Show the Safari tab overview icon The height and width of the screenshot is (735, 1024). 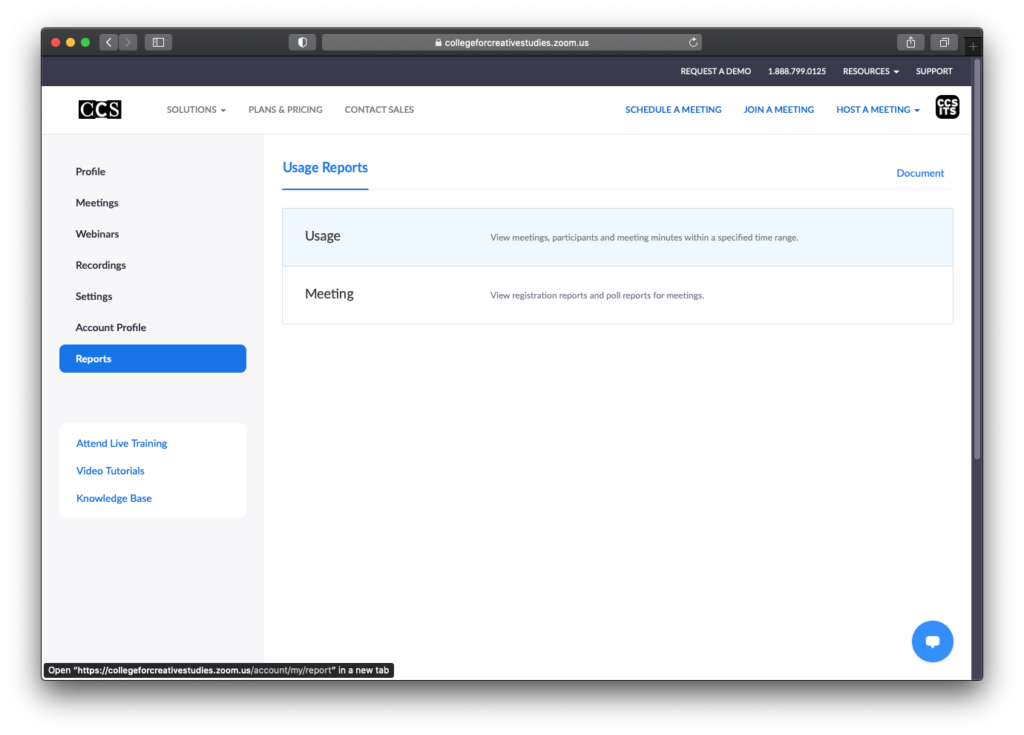[x=943, y=42]
